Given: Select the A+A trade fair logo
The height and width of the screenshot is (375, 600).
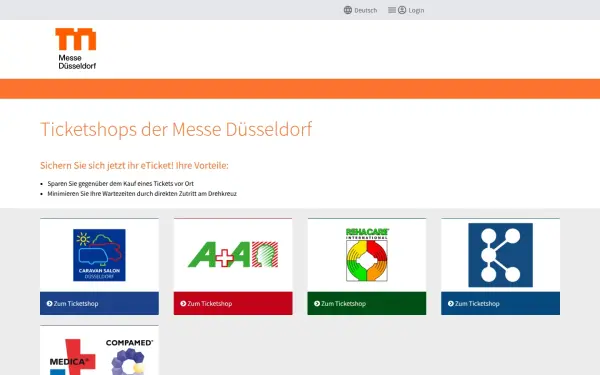Looking at the screenshot, I should [233, 254].
